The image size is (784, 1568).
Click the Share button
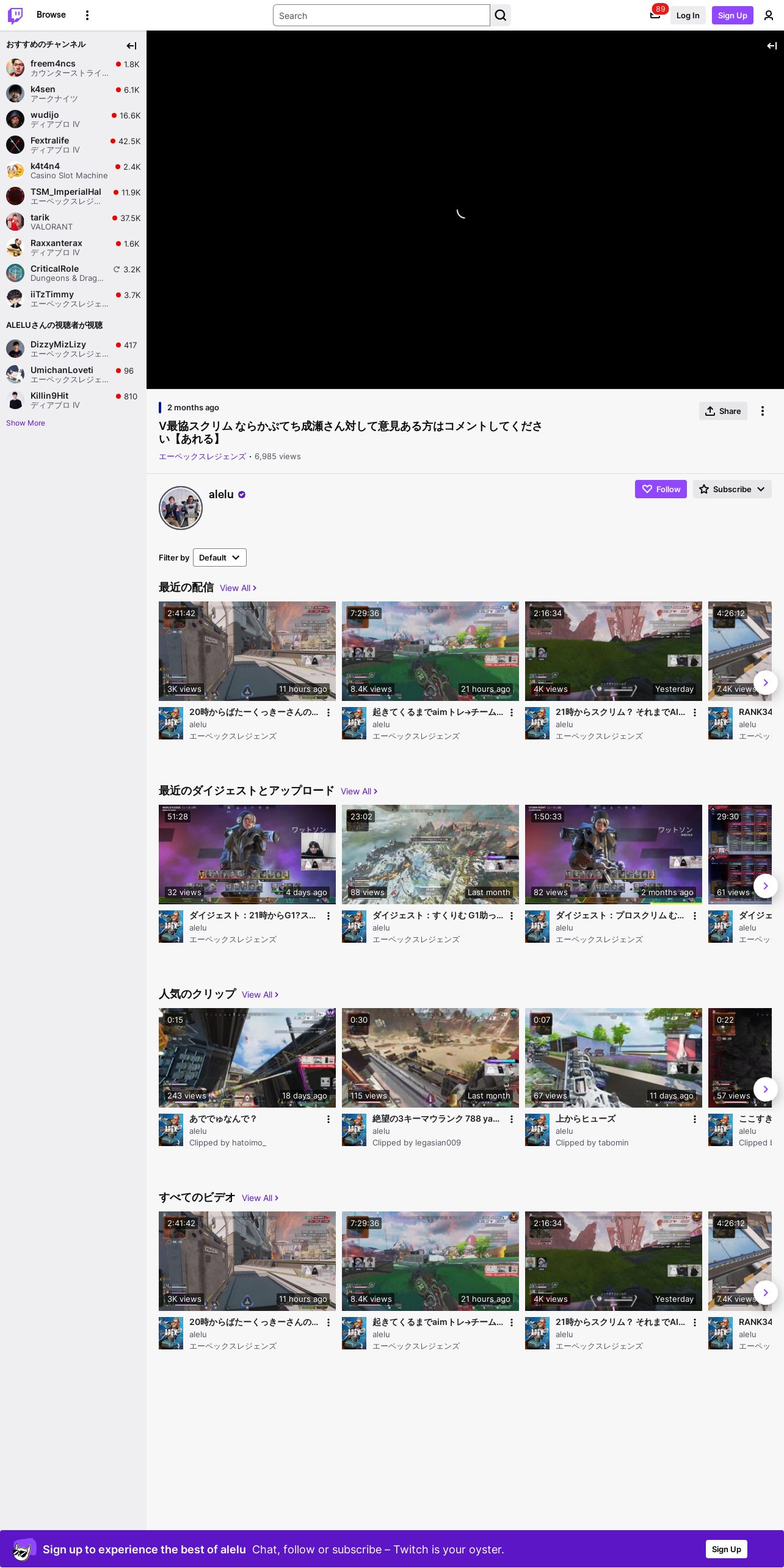723,411
